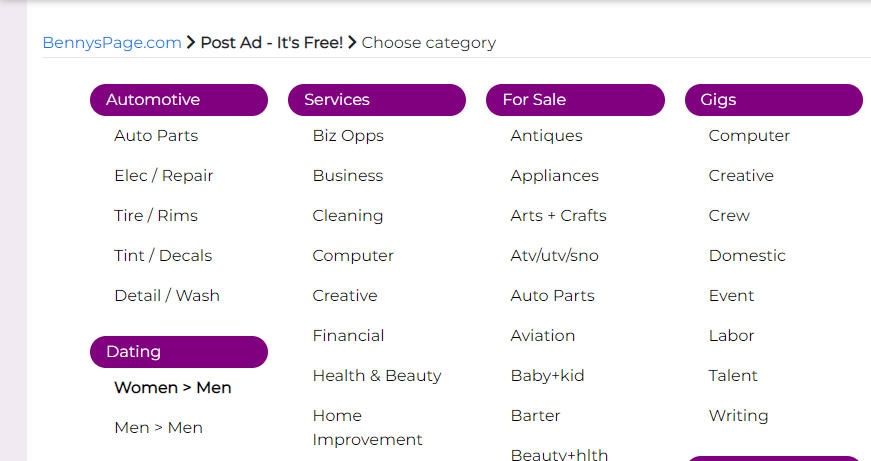Select Baby+kid under For Sale
The image size is (871, 461).
pos(547,376)
